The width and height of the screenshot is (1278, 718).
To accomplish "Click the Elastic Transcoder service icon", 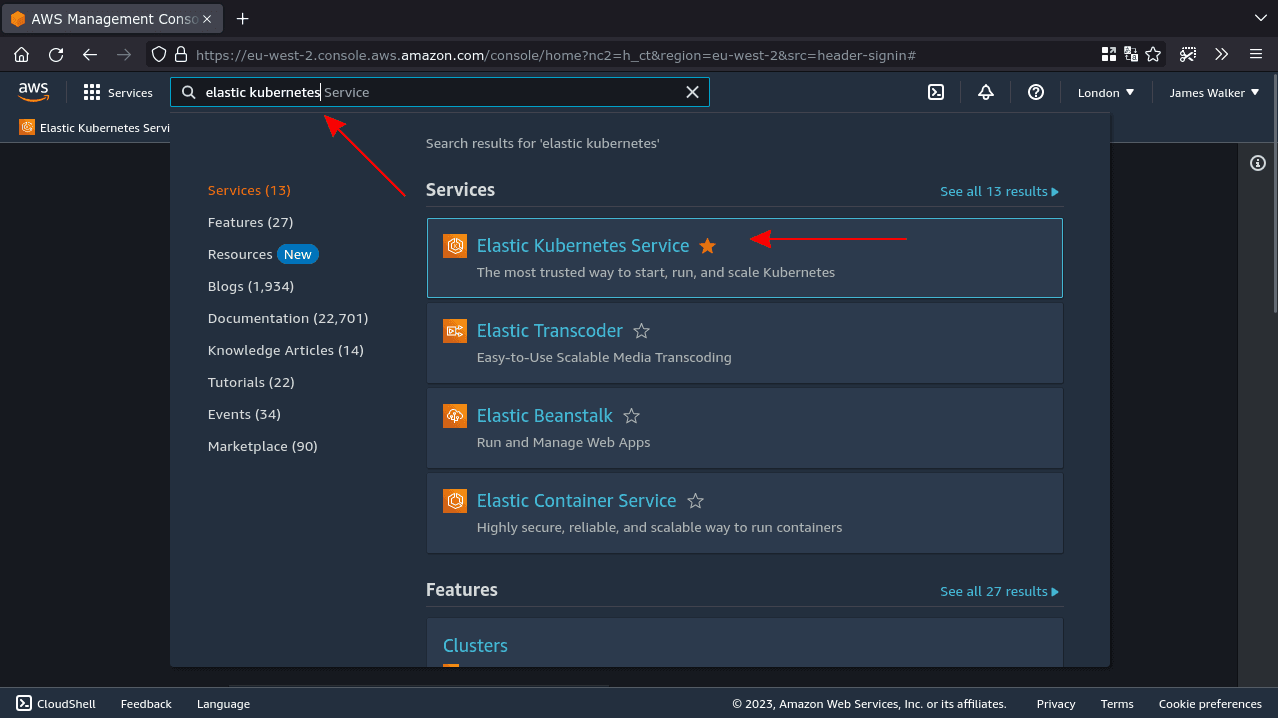I will [x=455, y=331].
